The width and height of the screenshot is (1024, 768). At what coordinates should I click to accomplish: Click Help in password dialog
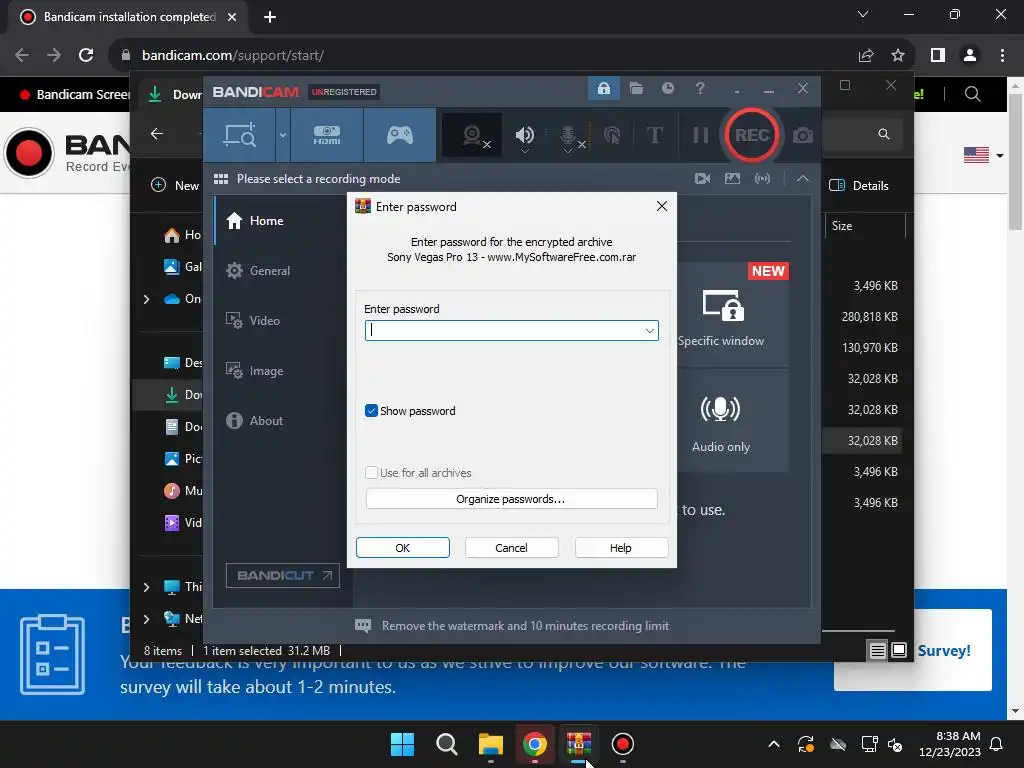coord(621,548)
